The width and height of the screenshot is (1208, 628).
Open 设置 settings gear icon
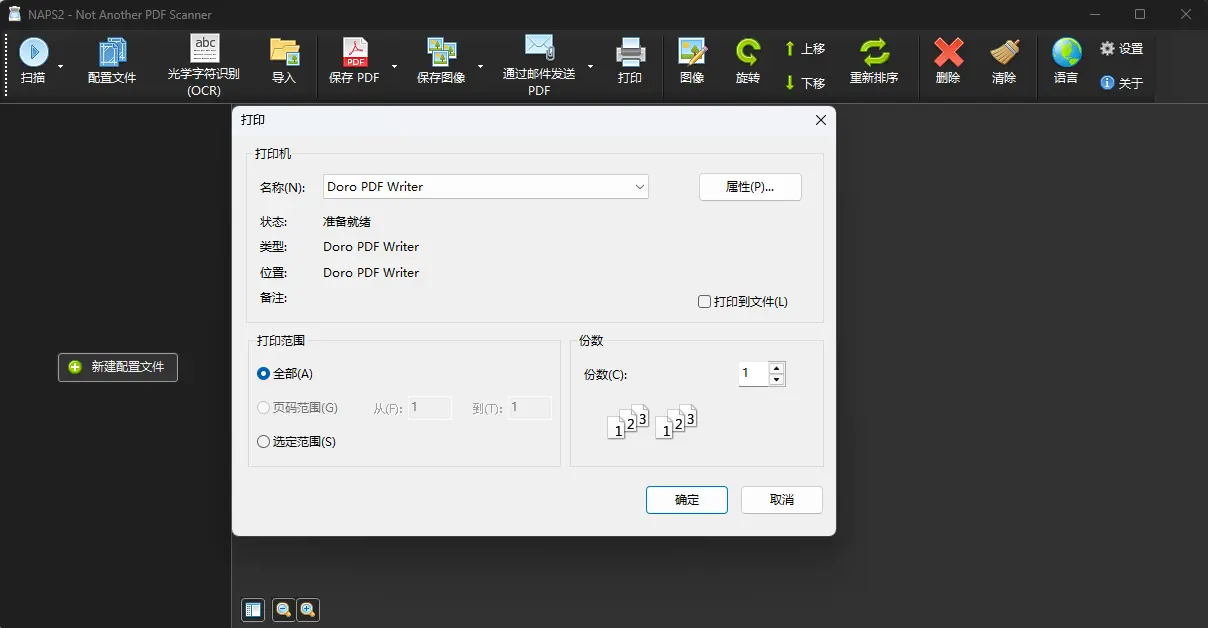tap(1107, 48)
